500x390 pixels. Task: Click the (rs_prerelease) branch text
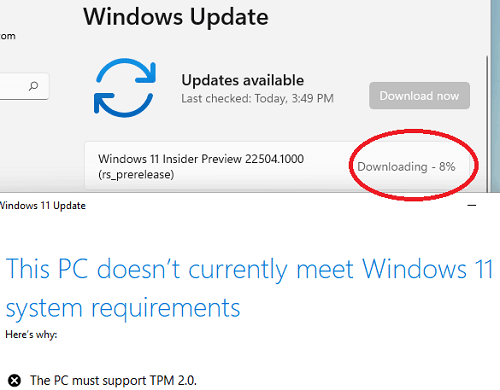(136, 175)
